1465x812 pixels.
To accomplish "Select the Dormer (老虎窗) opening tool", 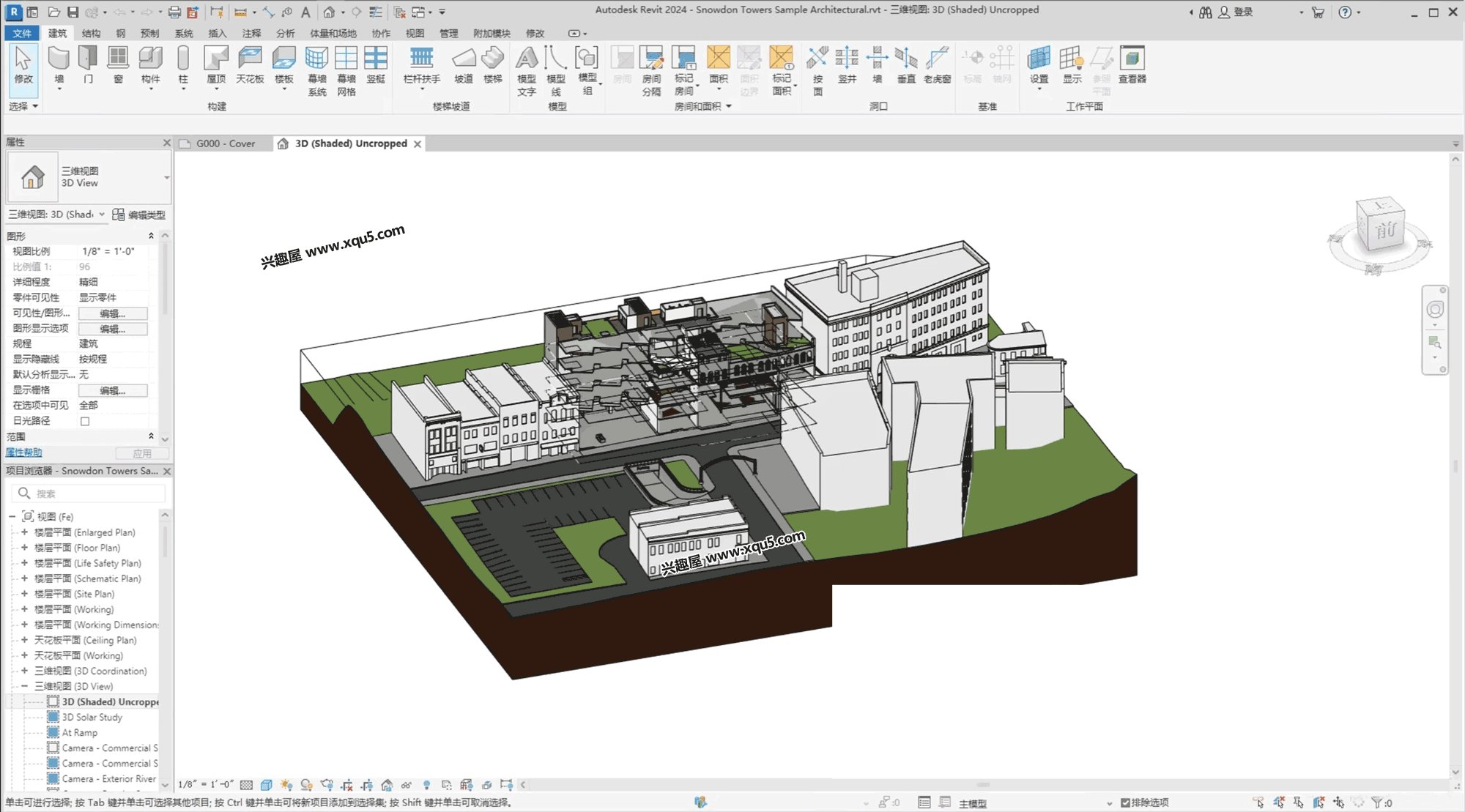I will [x=937, y=64].
